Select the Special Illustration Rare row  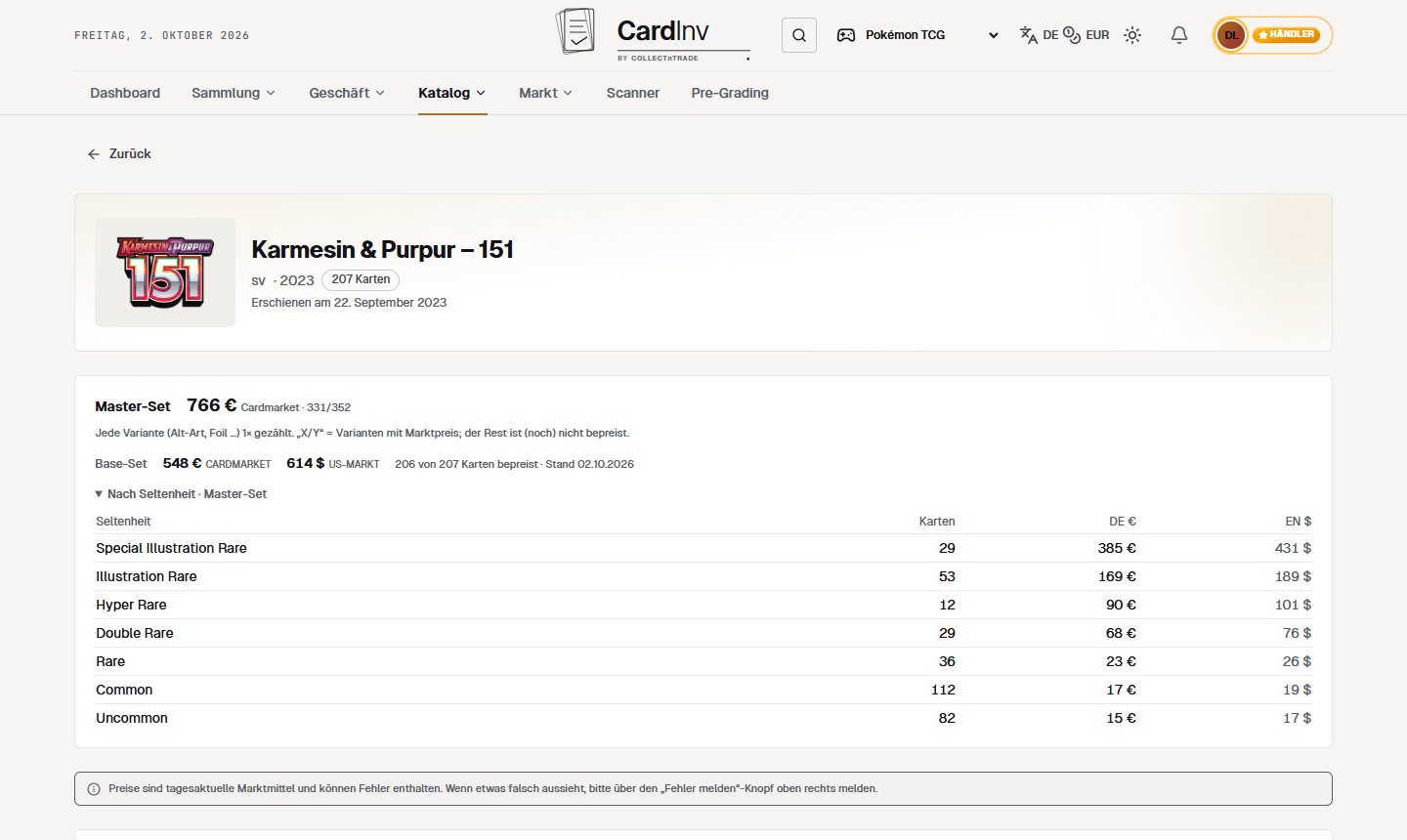(x=703, y=548)
